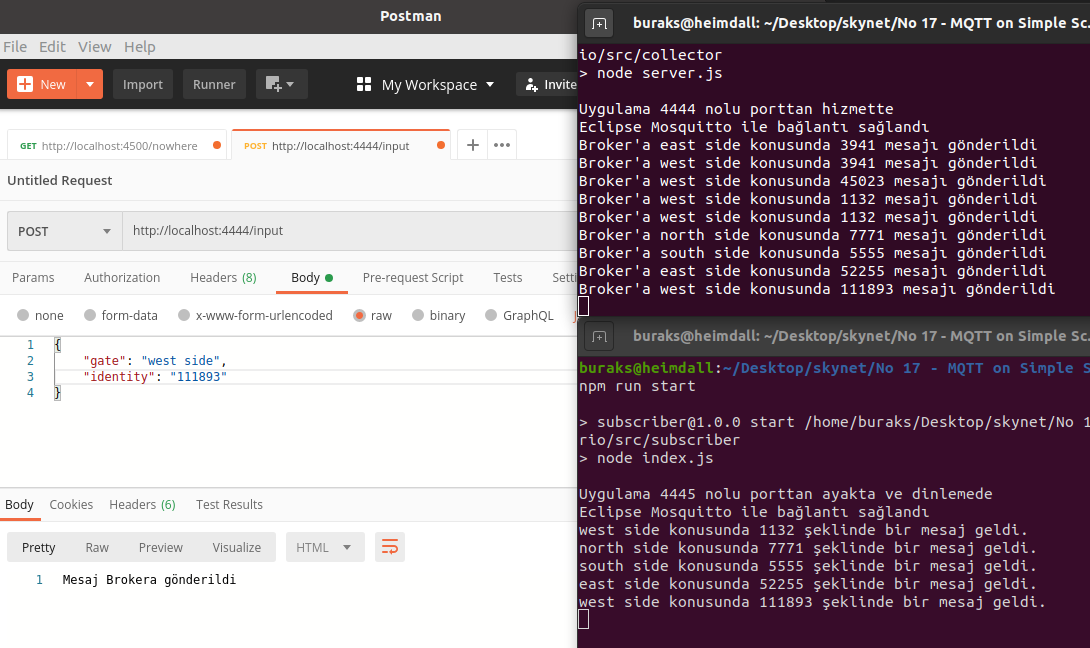This screenshot has width=1090, height=648.
Task: Select the GraphQL radio option
Action: (x=491, y=315)
